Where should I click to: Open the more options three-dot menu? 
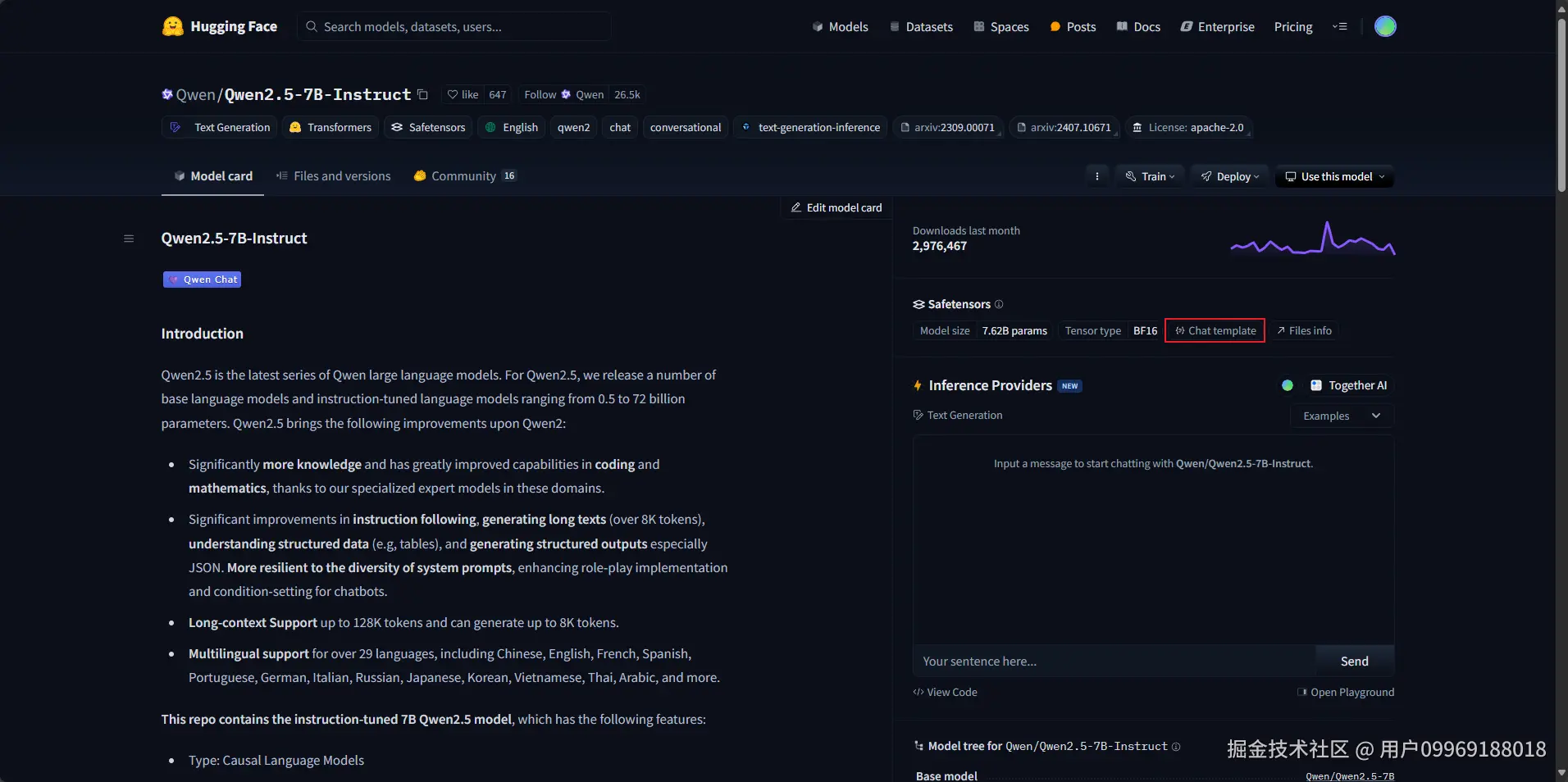click(1097, 176)
